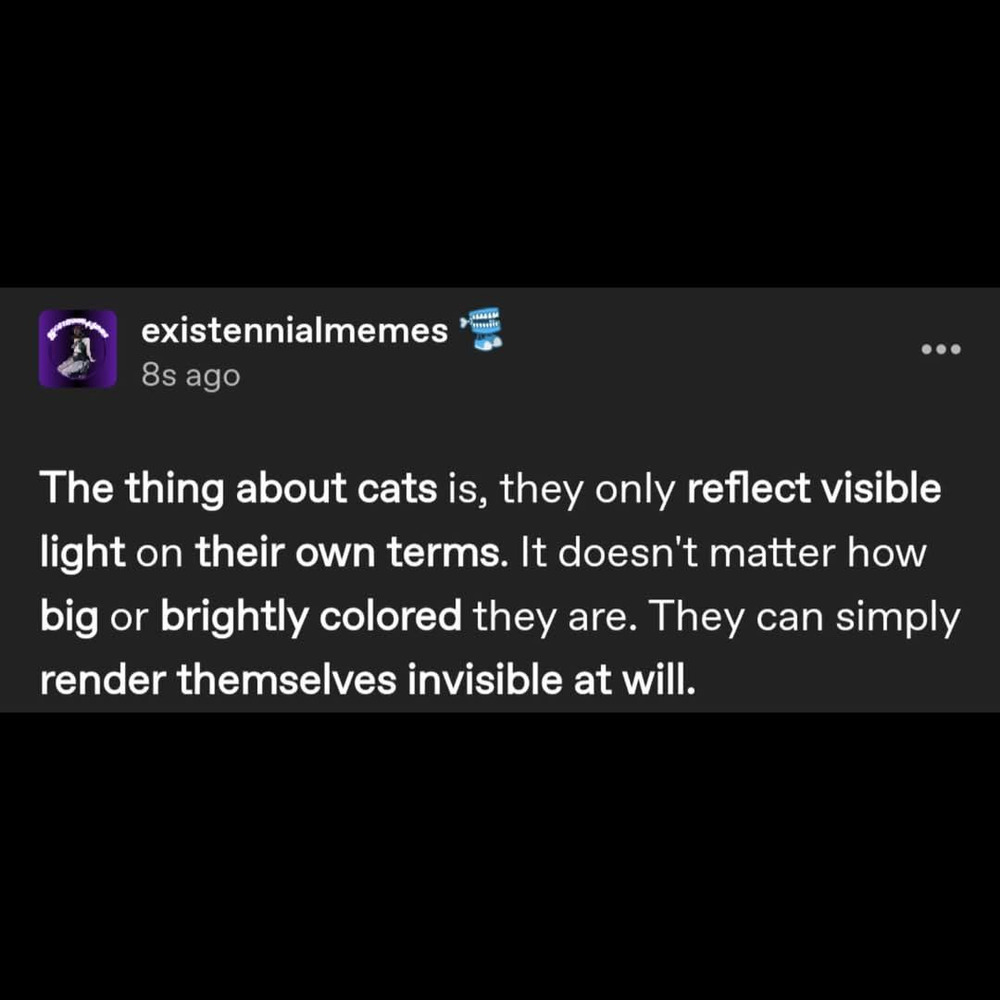
Task: Click the sentence "It doesn't matter how"
Action: click(723, 552)
